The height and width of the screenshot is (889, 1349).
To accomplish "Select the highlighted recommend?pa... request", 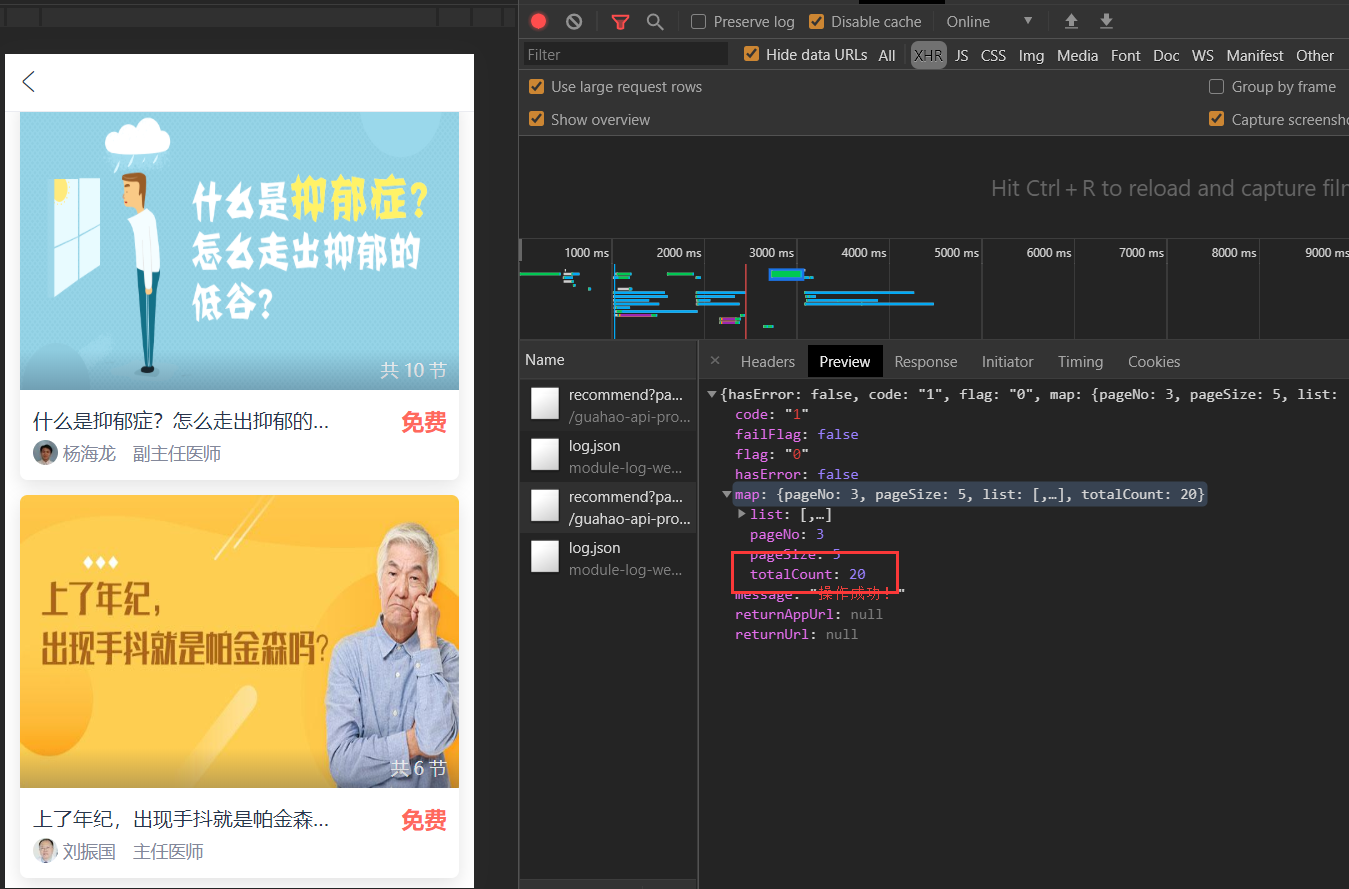I will coord(608,507).
